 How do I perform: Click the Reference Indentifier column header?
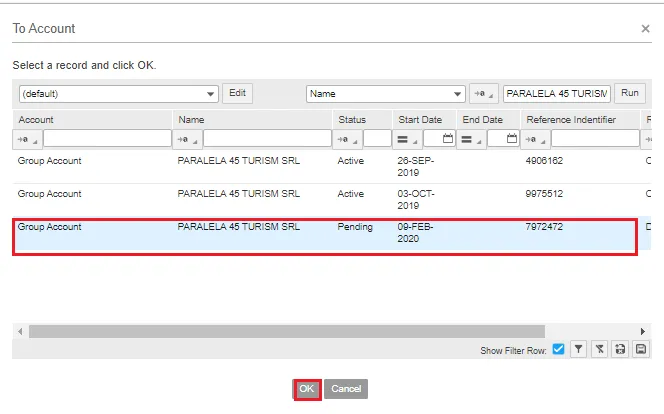[571, 120]
